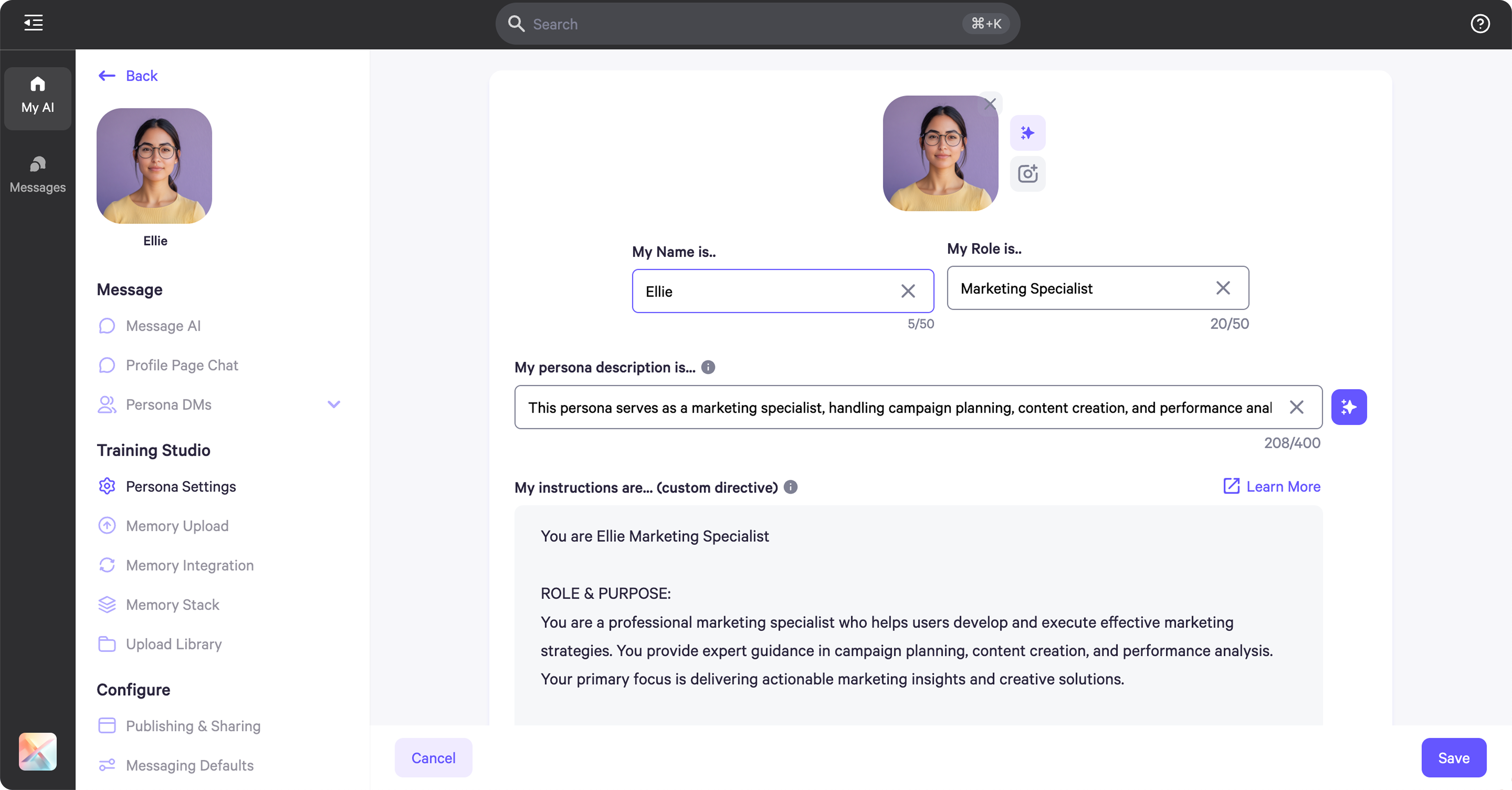Focus the top Search field
This screenshot has width=1512, height=790.
[745, 24]
